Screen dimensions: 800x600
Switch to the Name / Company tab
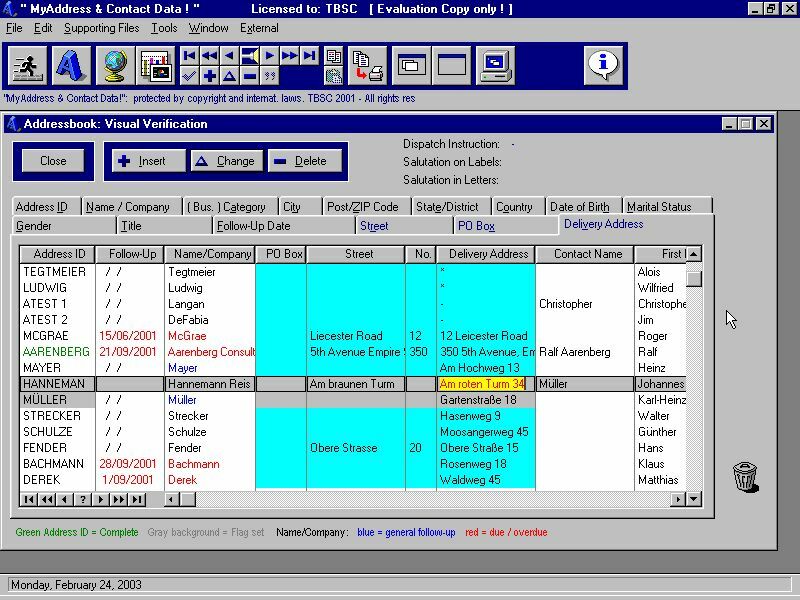(x=131, y=207)
